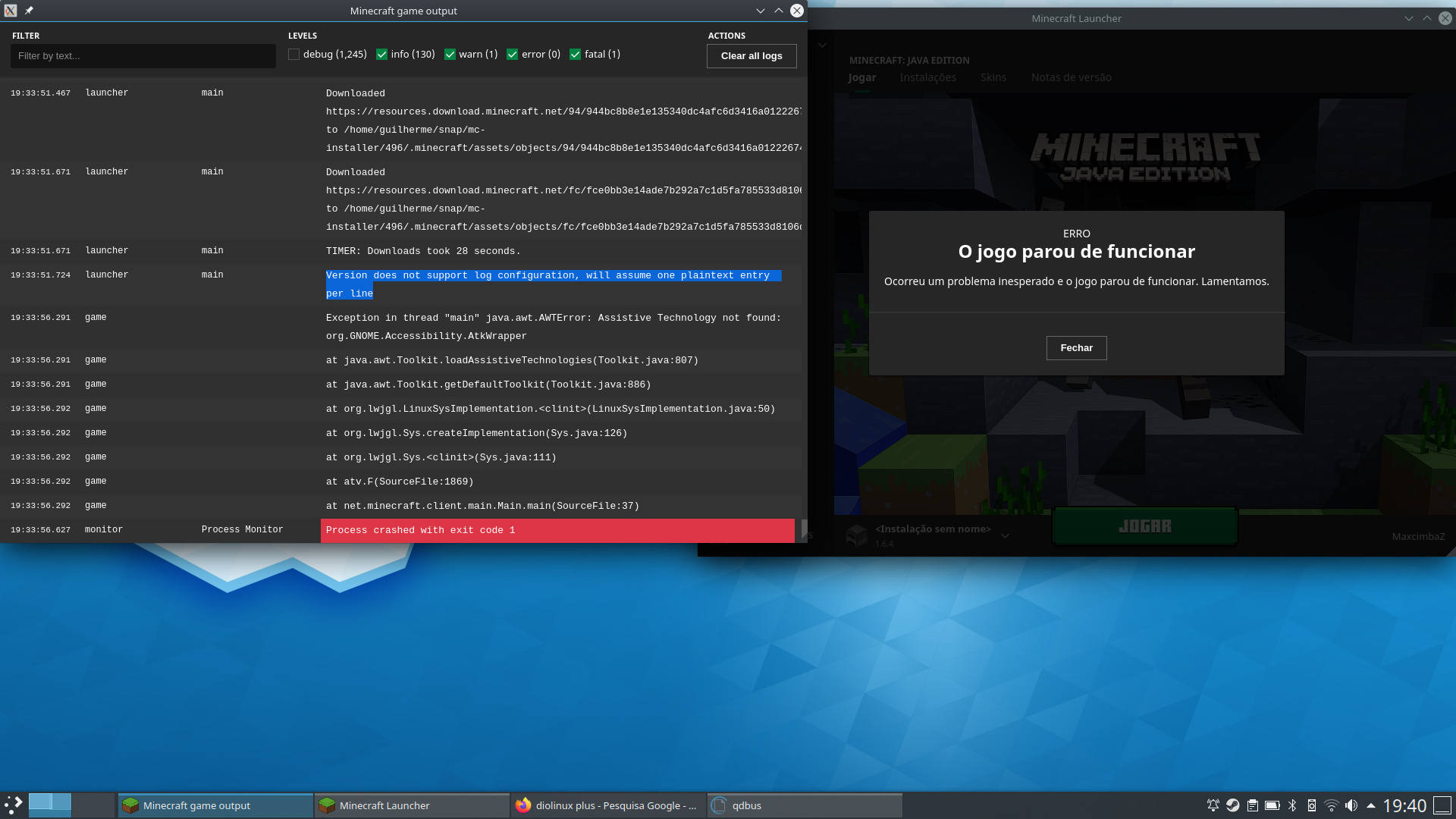Toggle the info log level checkbox
Screen dimensions: 1456x819
(x=381, y=55)
